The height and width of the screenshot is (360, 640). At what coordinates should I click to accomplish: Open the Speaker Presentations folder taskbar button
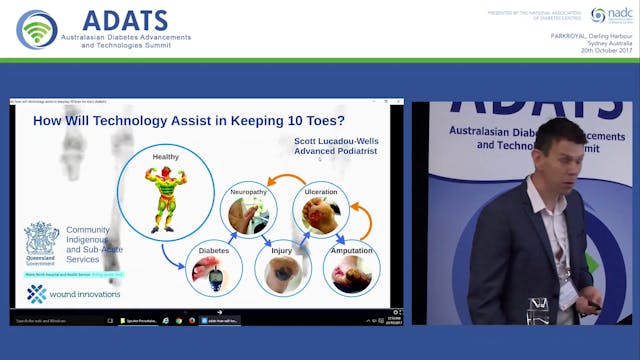138,321
